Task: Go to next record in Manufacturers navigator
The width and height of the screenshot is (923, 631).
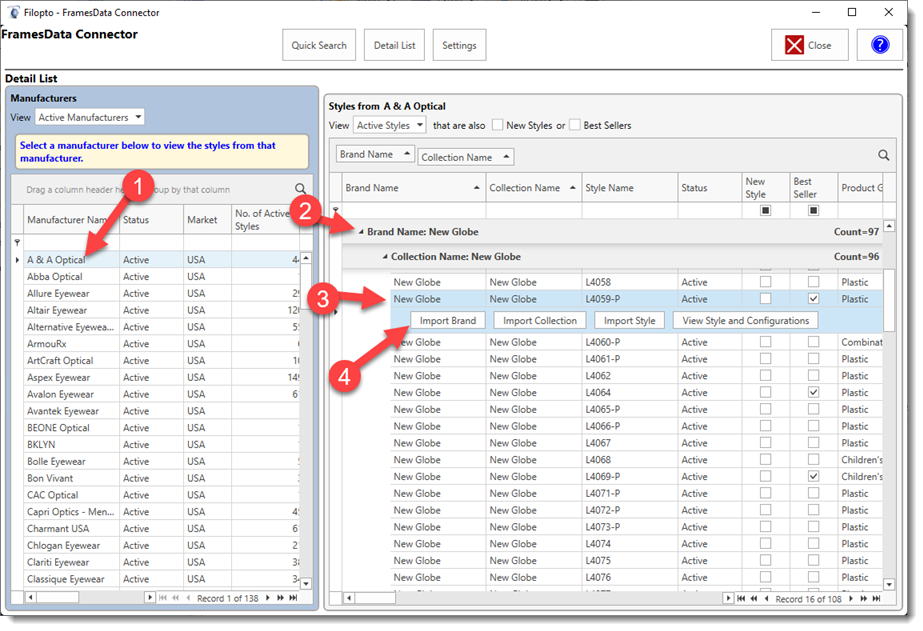Action: pyautogui.click(x=268, y=598)
